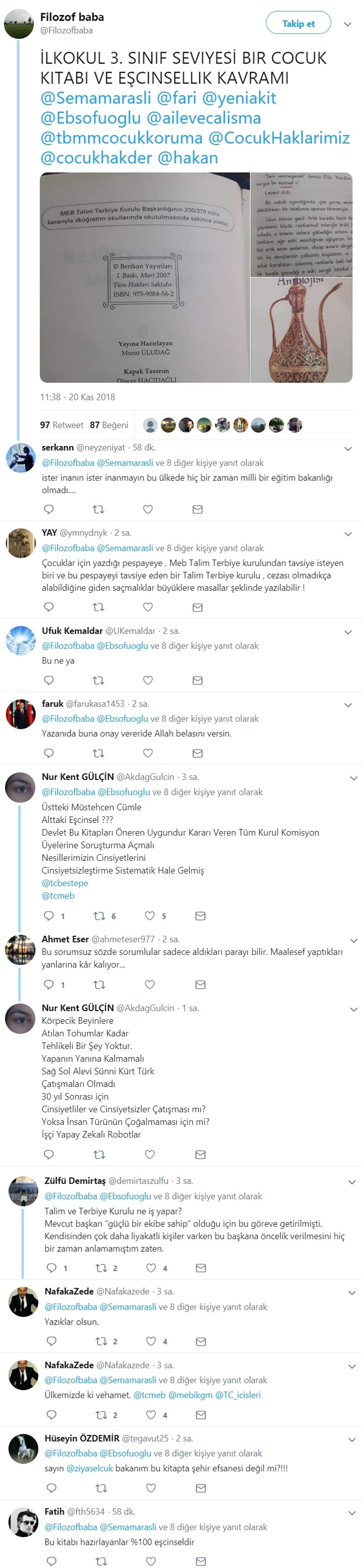The image size is (363, 1568).
Task: Share Hüseyin ÖZDEMİR's reply by message
Action: point(201,1488)
